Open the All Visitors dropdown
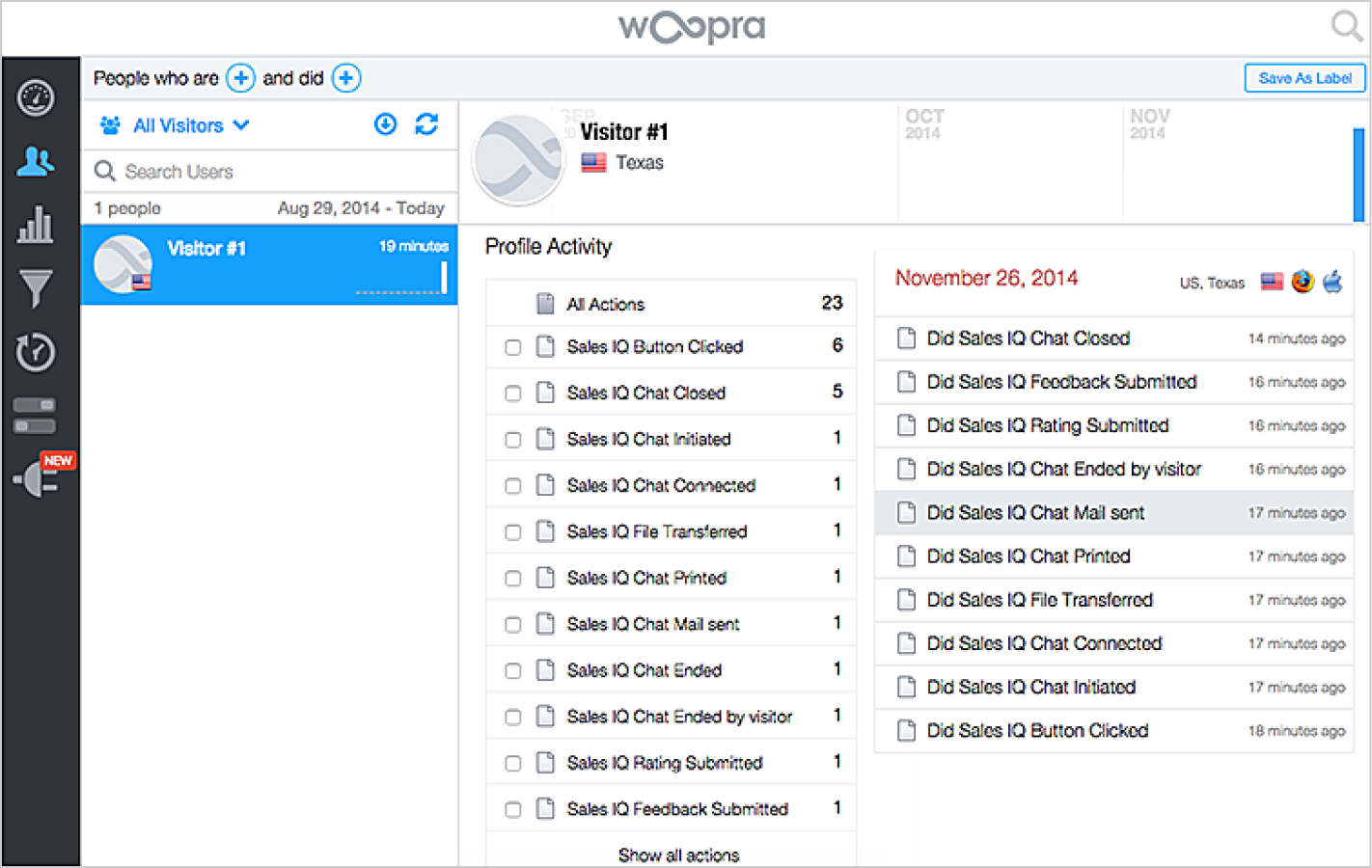 tap(176, 125)
